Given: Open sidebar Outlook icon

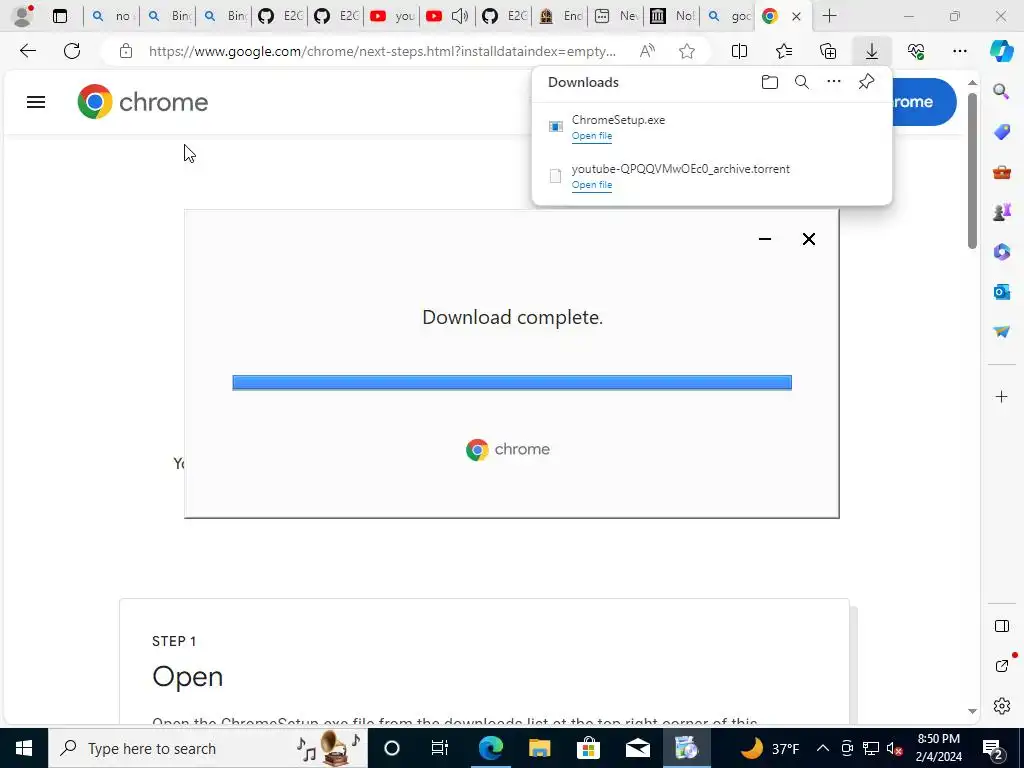Looking at the screenshot, I should 1001,291.
